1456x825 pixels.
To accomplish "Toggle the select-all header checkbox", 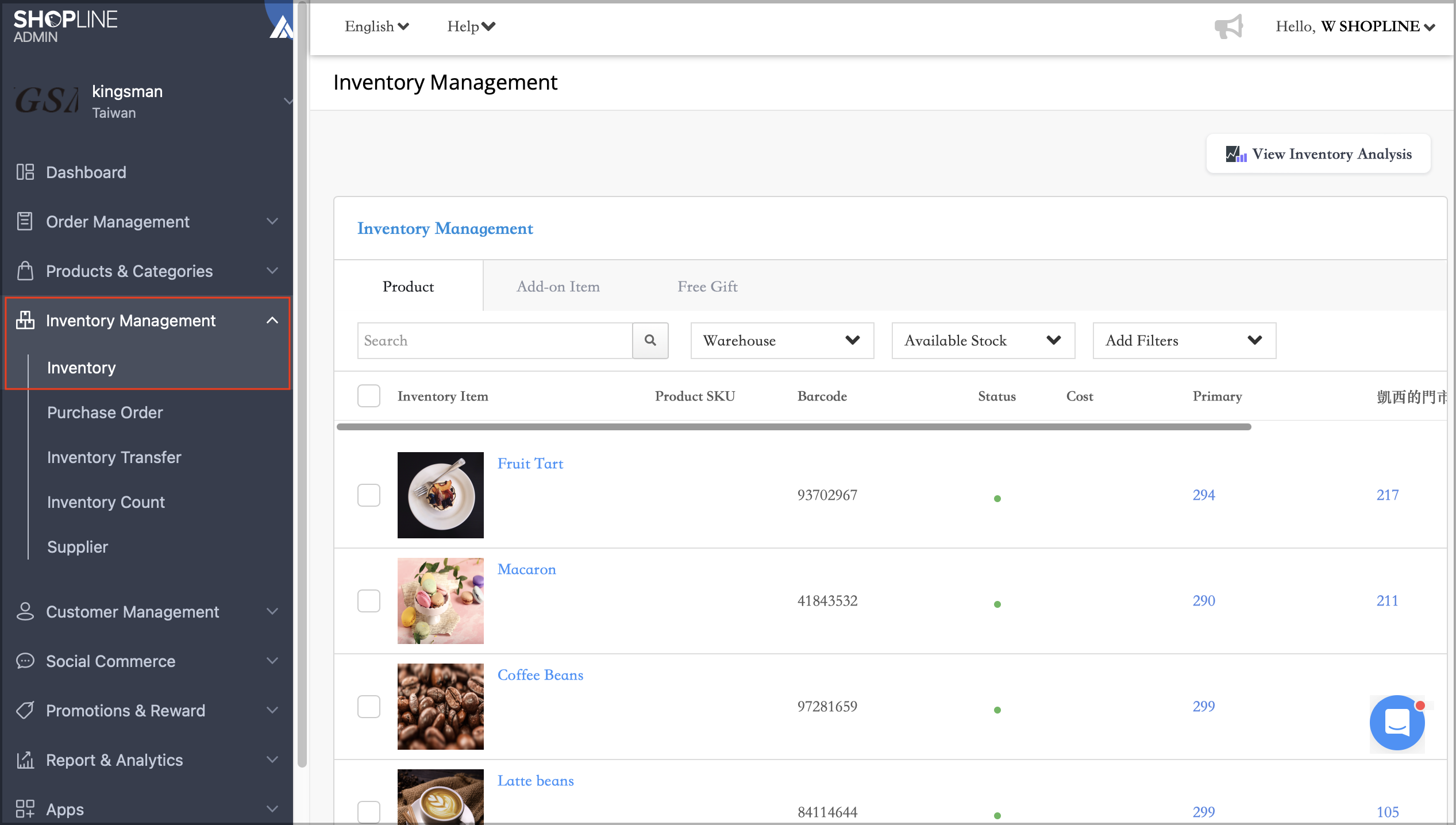I will click(369, 396).
